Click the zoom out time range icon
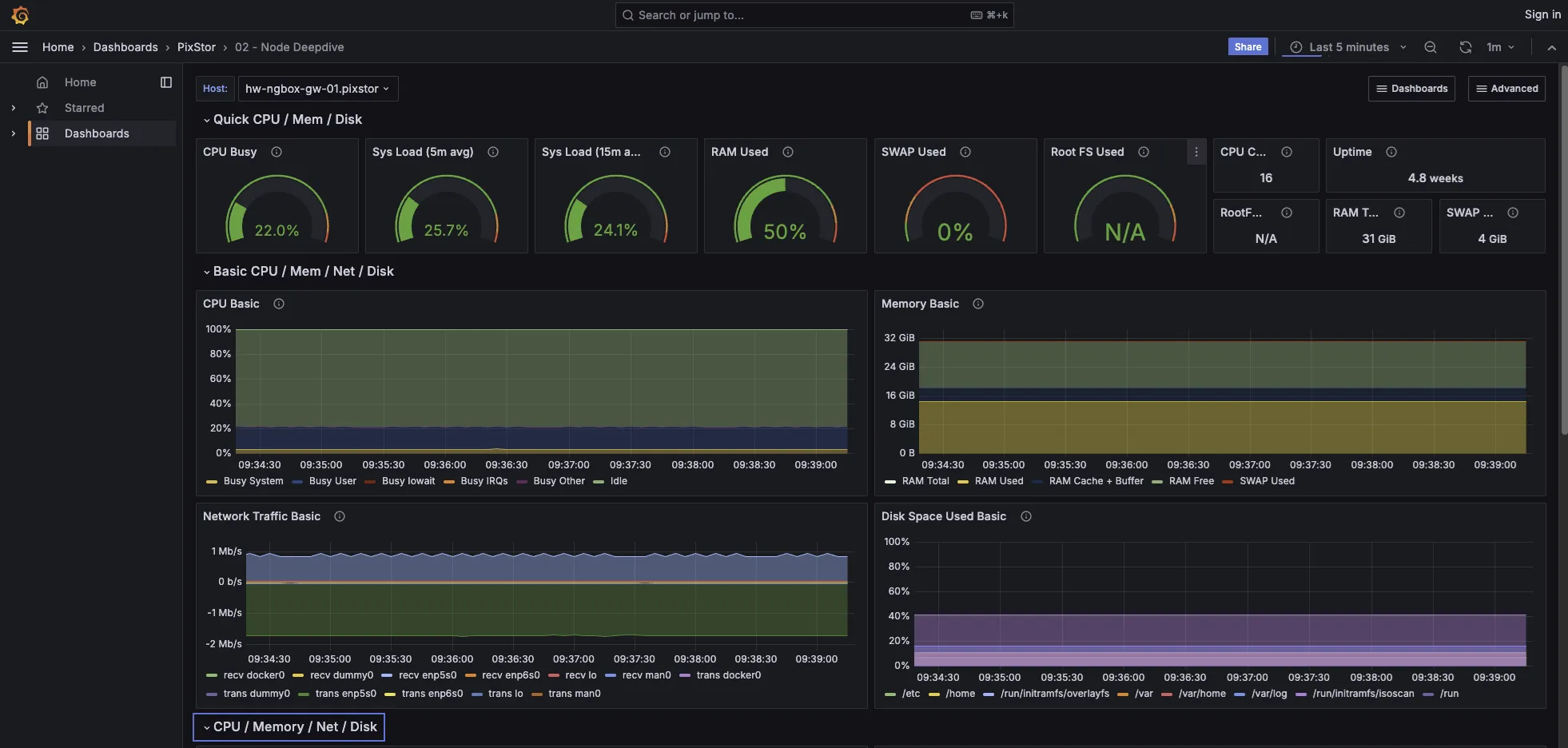 pos(1431,47)
